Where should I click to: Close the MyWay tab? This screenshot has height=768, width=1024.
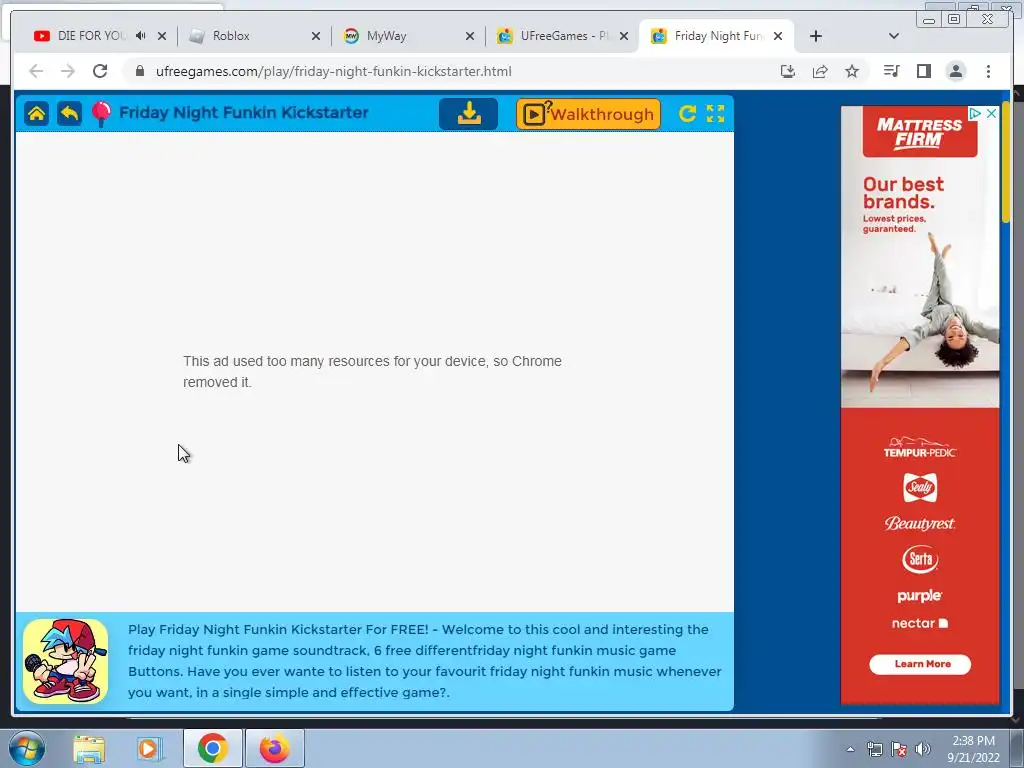point(470,36)
